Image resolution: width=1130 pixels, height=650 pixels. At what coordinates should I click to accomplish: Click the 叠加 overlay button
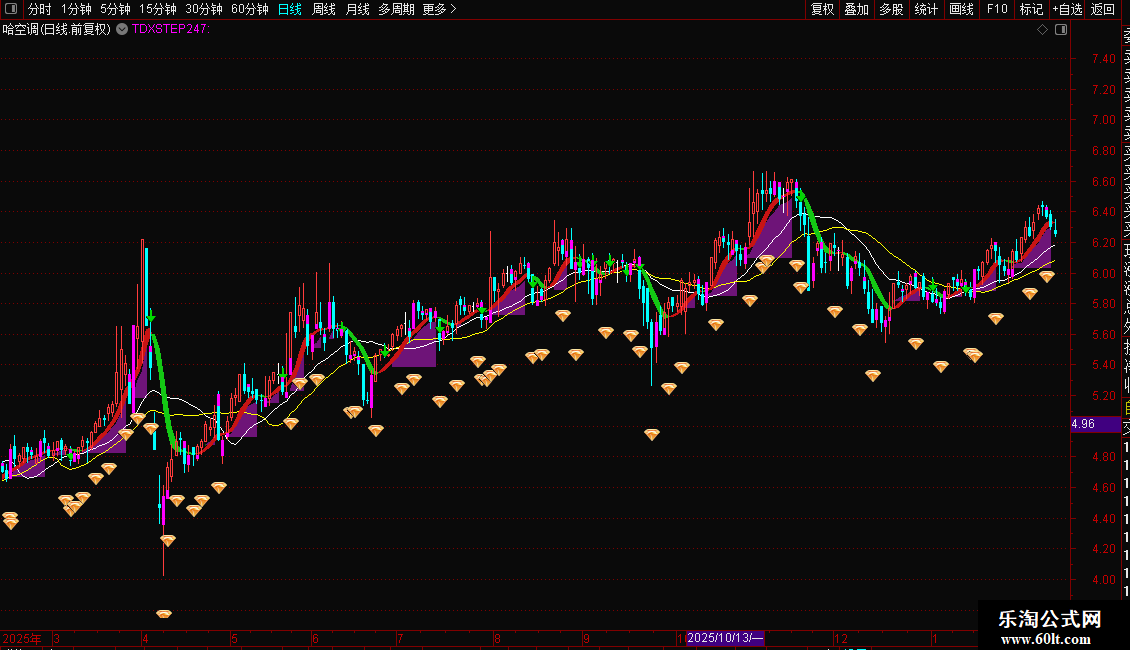pos(857,9)
